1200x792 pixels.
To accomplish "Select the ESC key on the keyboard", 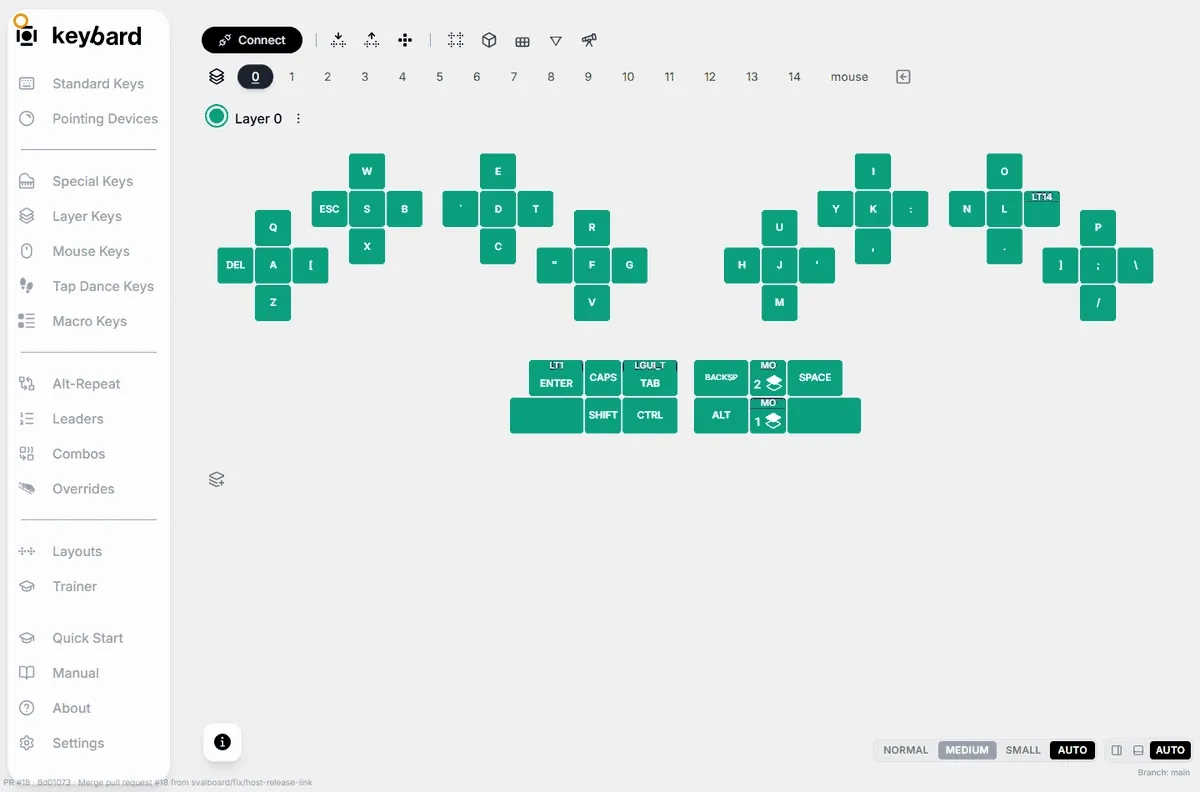I will [329, 209].
